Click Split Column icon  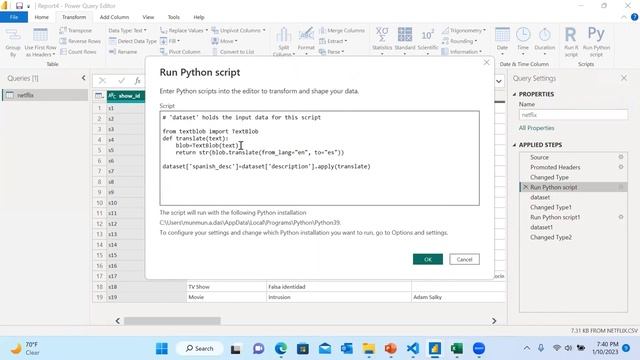(283, 42)
